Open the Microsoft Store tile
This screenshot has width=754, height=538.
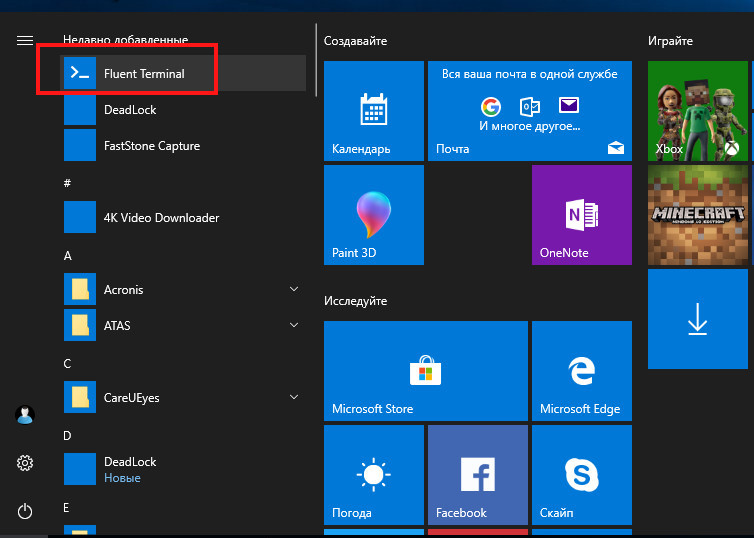pos(426,371)
